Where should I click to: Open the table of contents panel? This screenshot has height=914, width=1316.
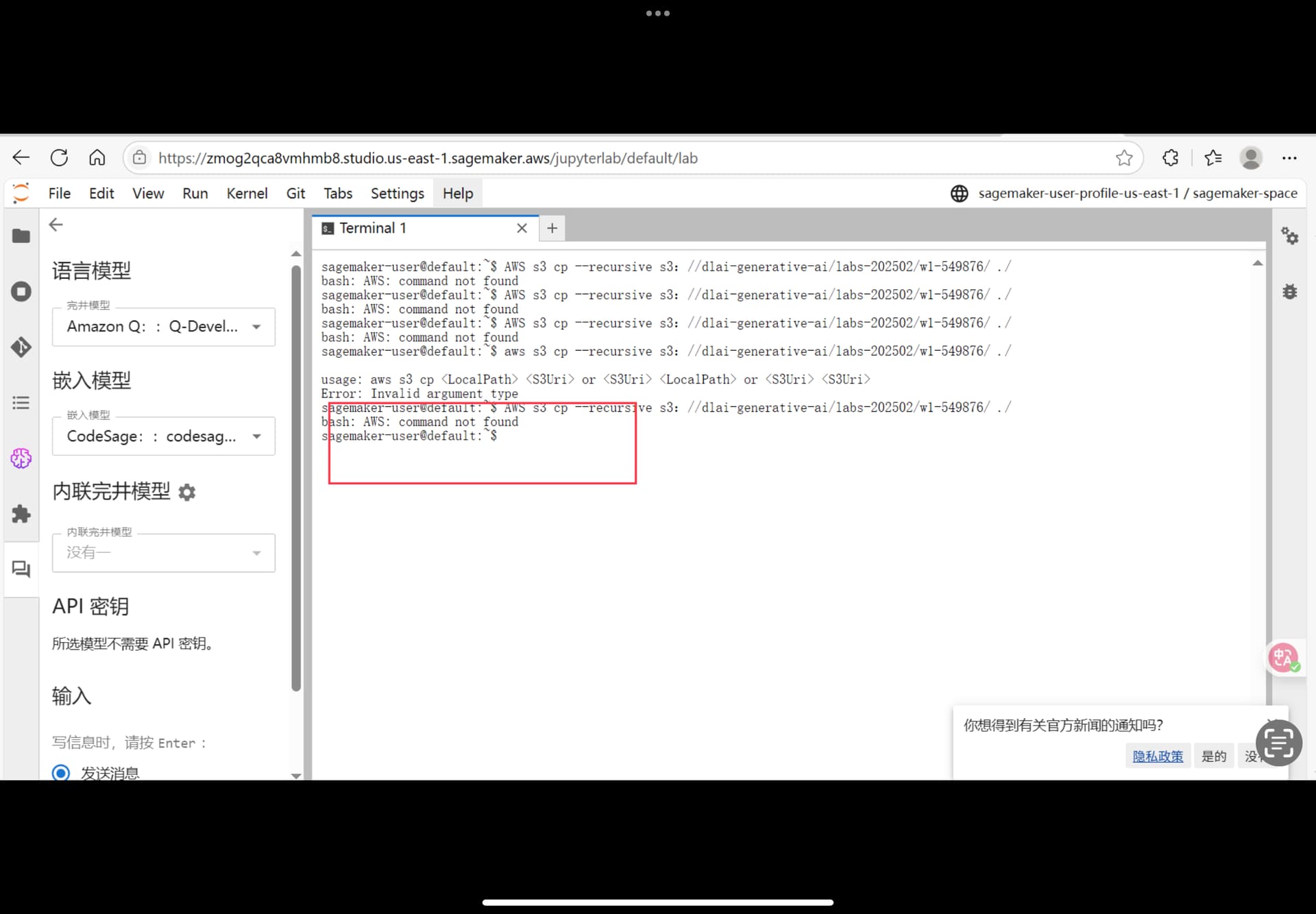coord(21,403)
